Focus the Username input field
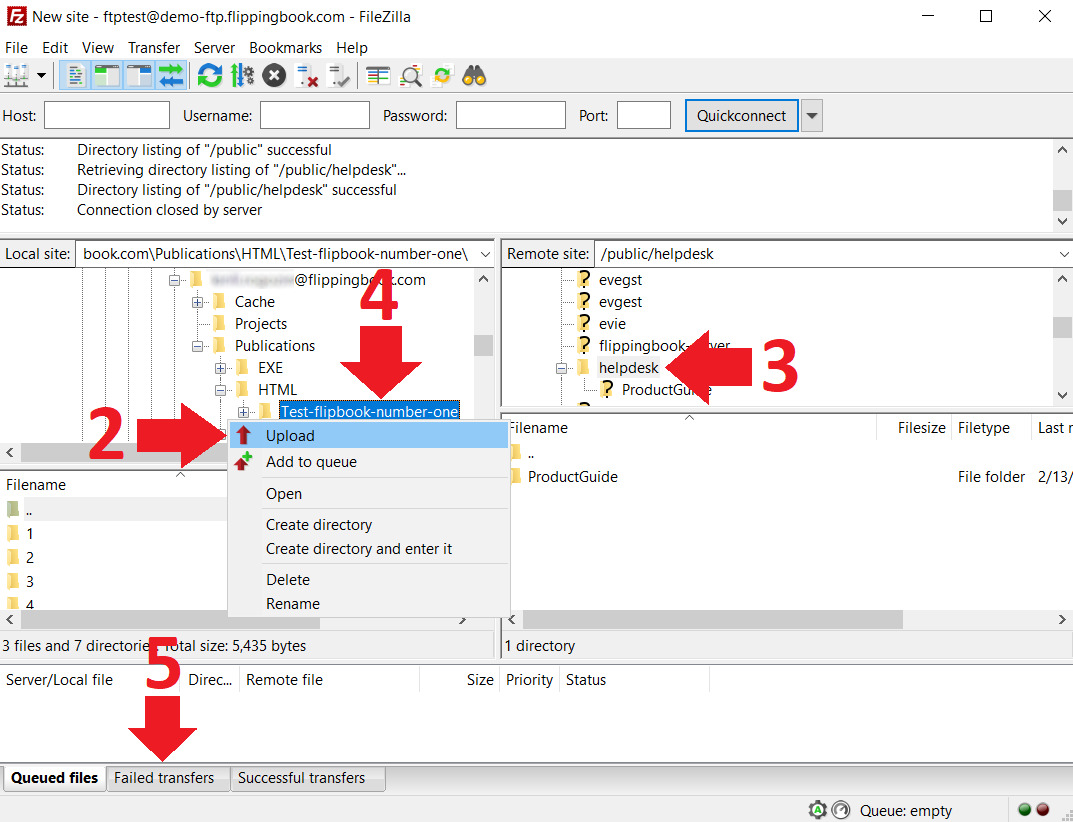The width and height of the screenshot is (1073, 822). click(315, 116)
